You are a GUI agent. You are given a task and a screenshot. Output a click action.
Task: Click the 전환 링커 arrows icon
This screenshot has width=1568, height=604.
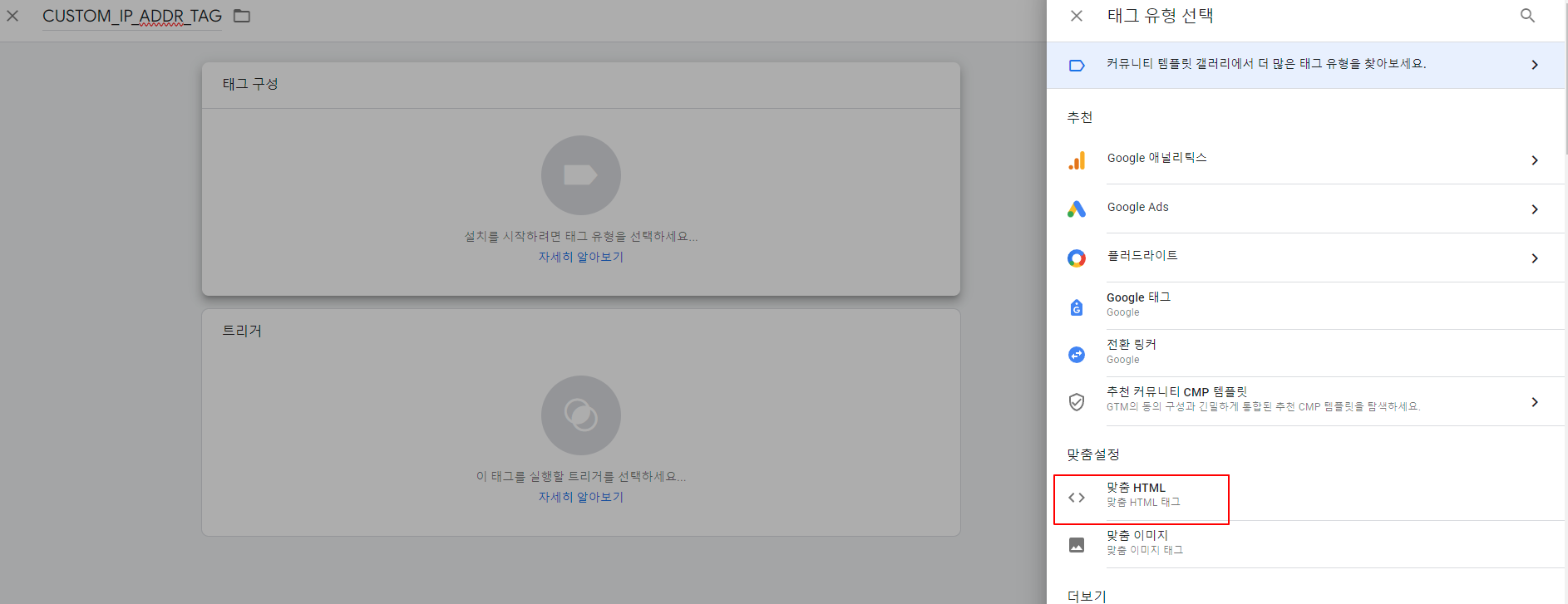tap(1077, 355)
